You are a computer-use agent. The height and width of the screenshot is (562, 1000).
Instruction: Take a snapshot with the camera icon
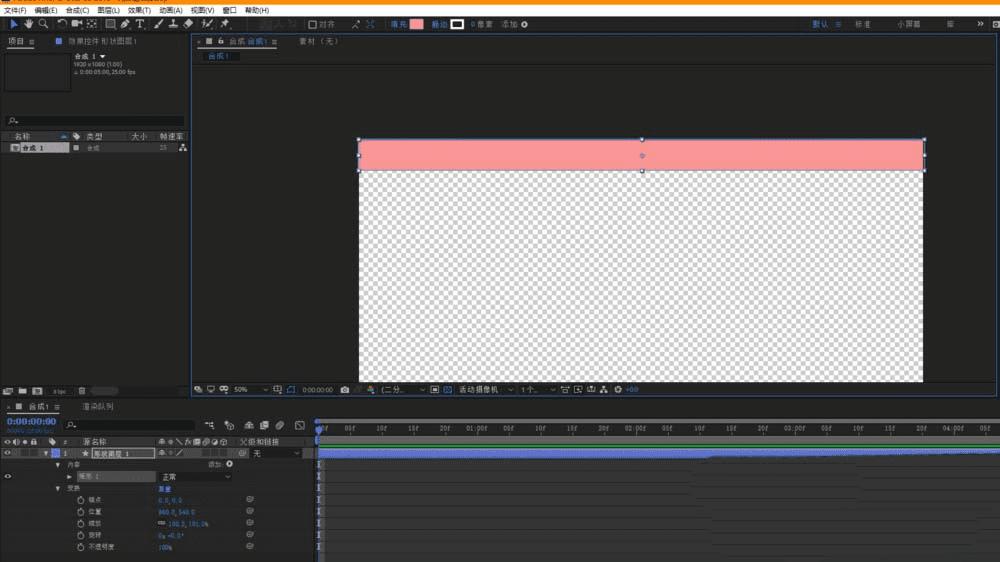[344, 389]
